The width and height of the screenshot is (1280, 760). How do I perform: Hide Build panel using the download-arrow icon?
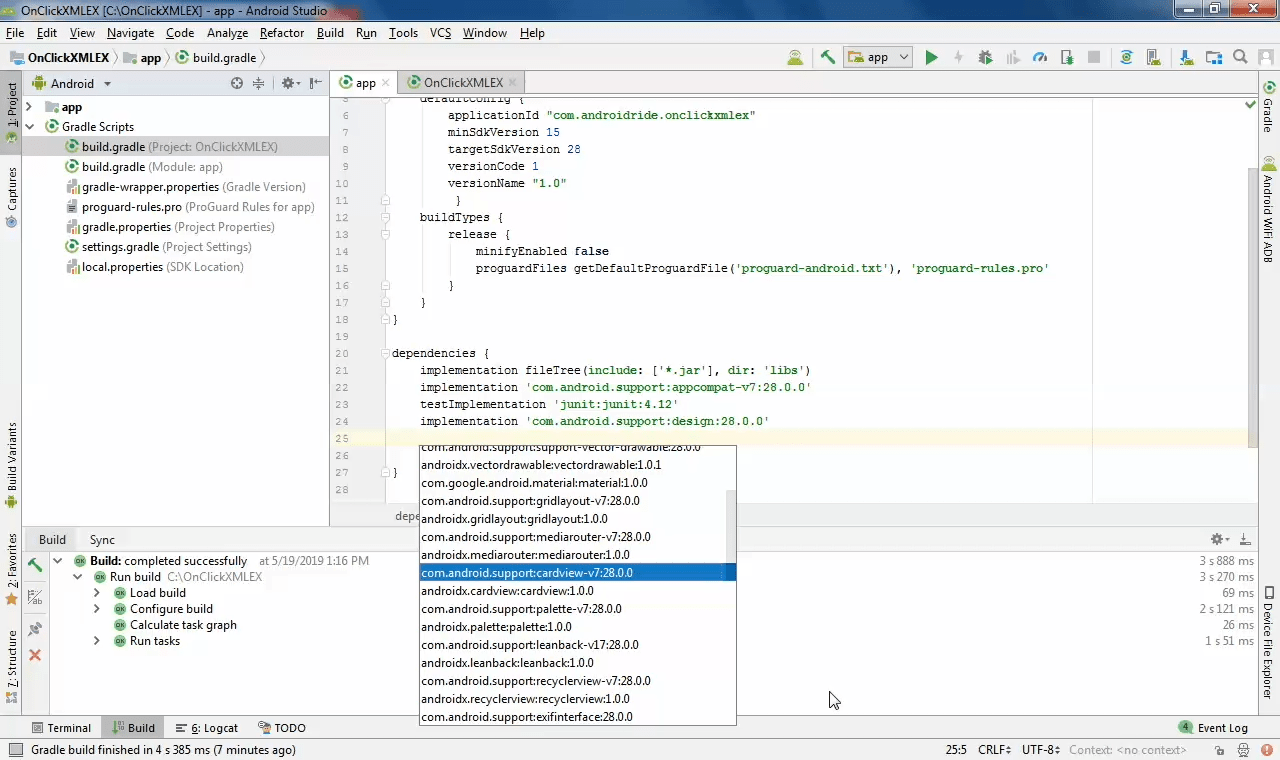[x=1245, y=539]
